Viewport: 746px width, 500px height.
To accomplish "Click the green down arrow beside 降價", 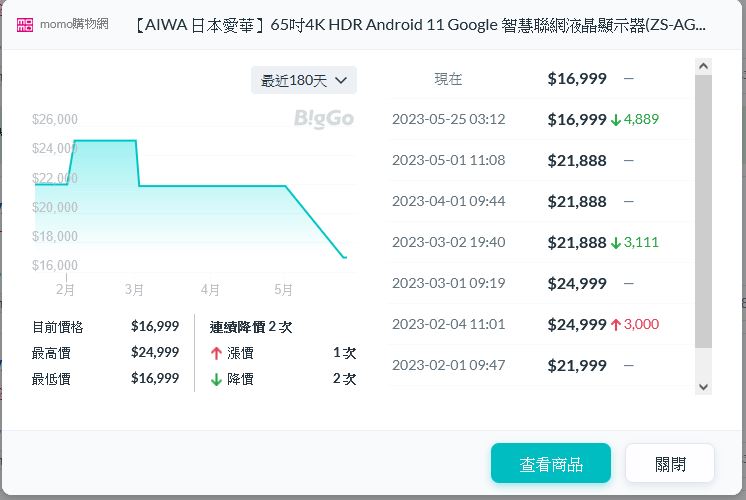I will [x=216, y=379].
